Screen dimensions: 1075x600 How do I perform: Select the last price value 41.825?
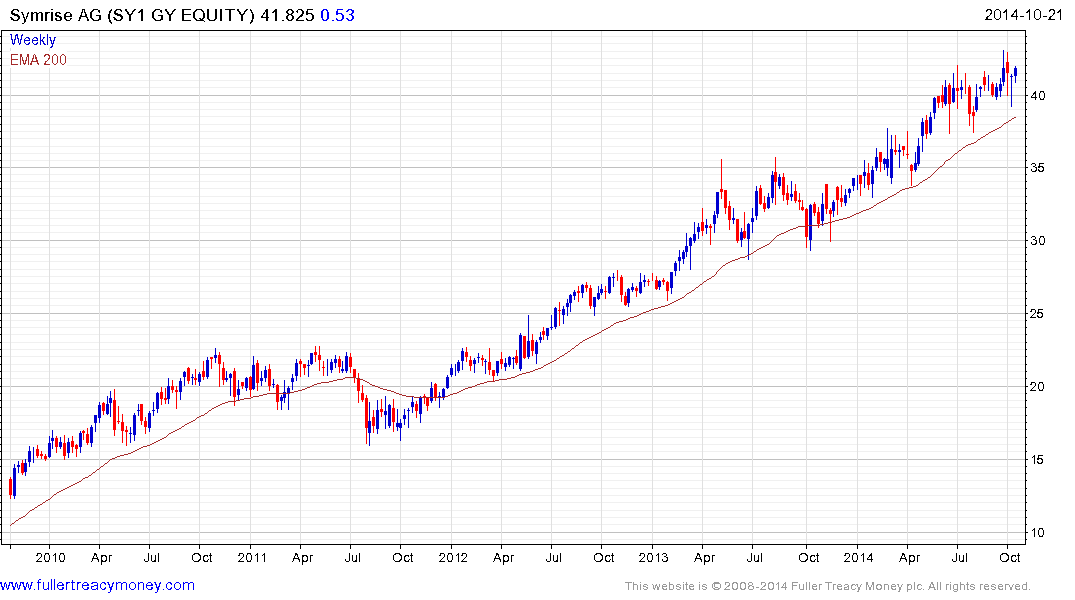point(287,15)
